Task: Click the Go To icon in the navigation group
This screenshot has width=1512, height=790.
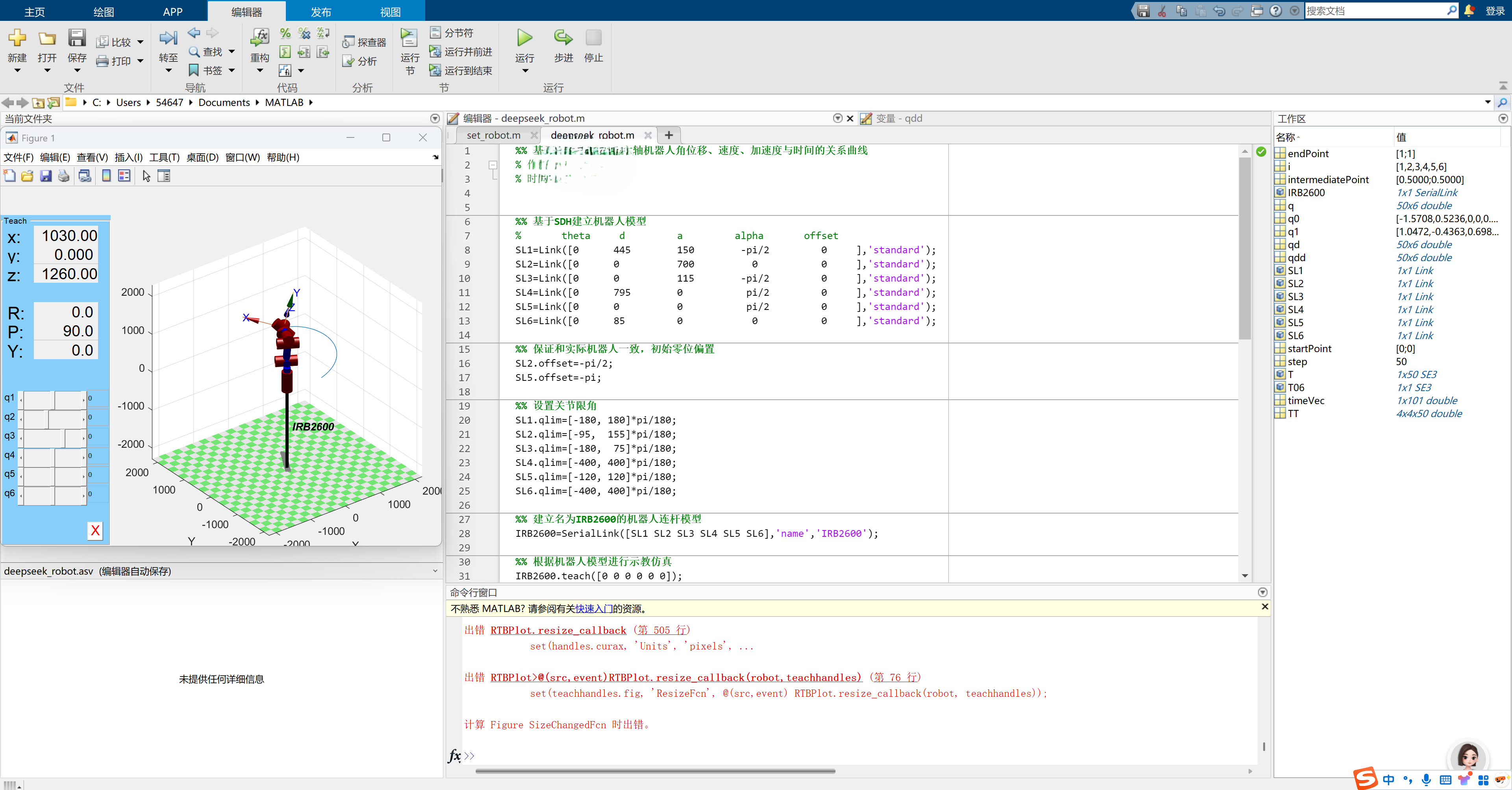Action: point(168,38)
